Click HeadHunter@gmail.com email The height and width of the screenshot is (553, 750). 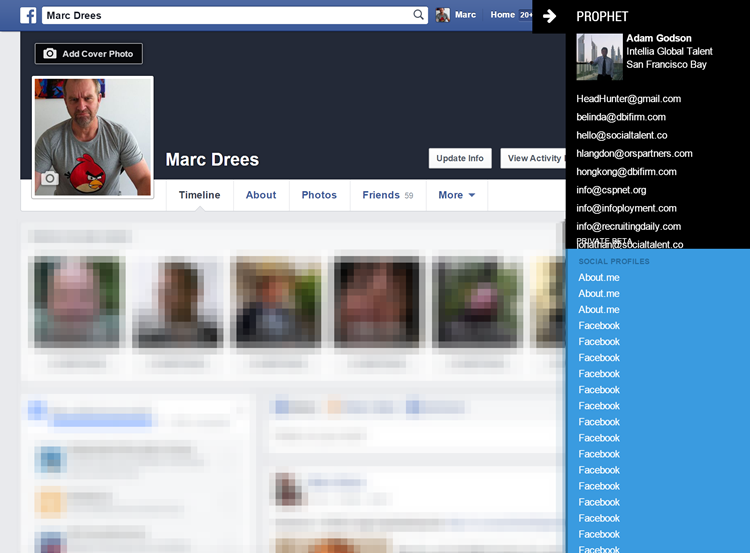629,99
